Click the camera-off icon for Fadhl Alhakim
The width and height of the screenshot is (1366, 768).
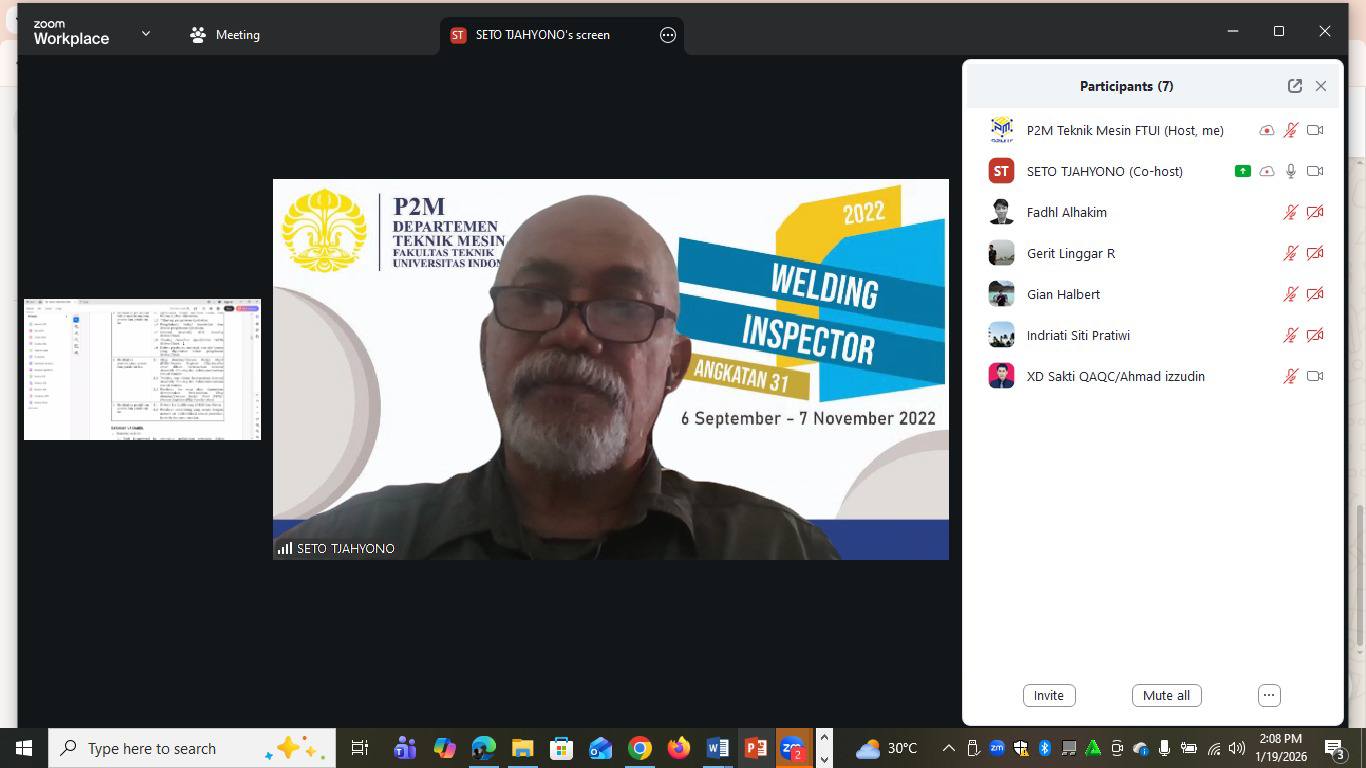click(1315, 212)
